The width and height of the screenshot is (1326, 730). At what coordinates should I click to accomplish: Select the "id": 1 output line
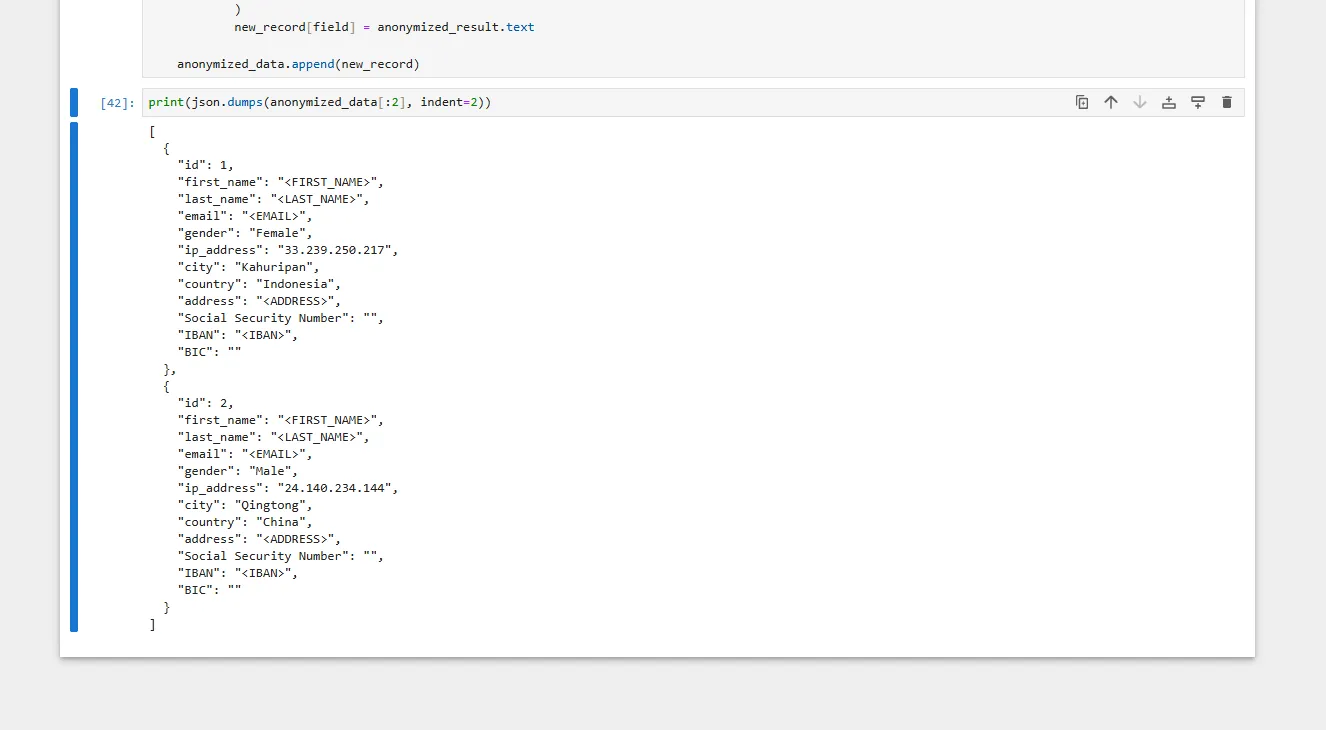206,165
